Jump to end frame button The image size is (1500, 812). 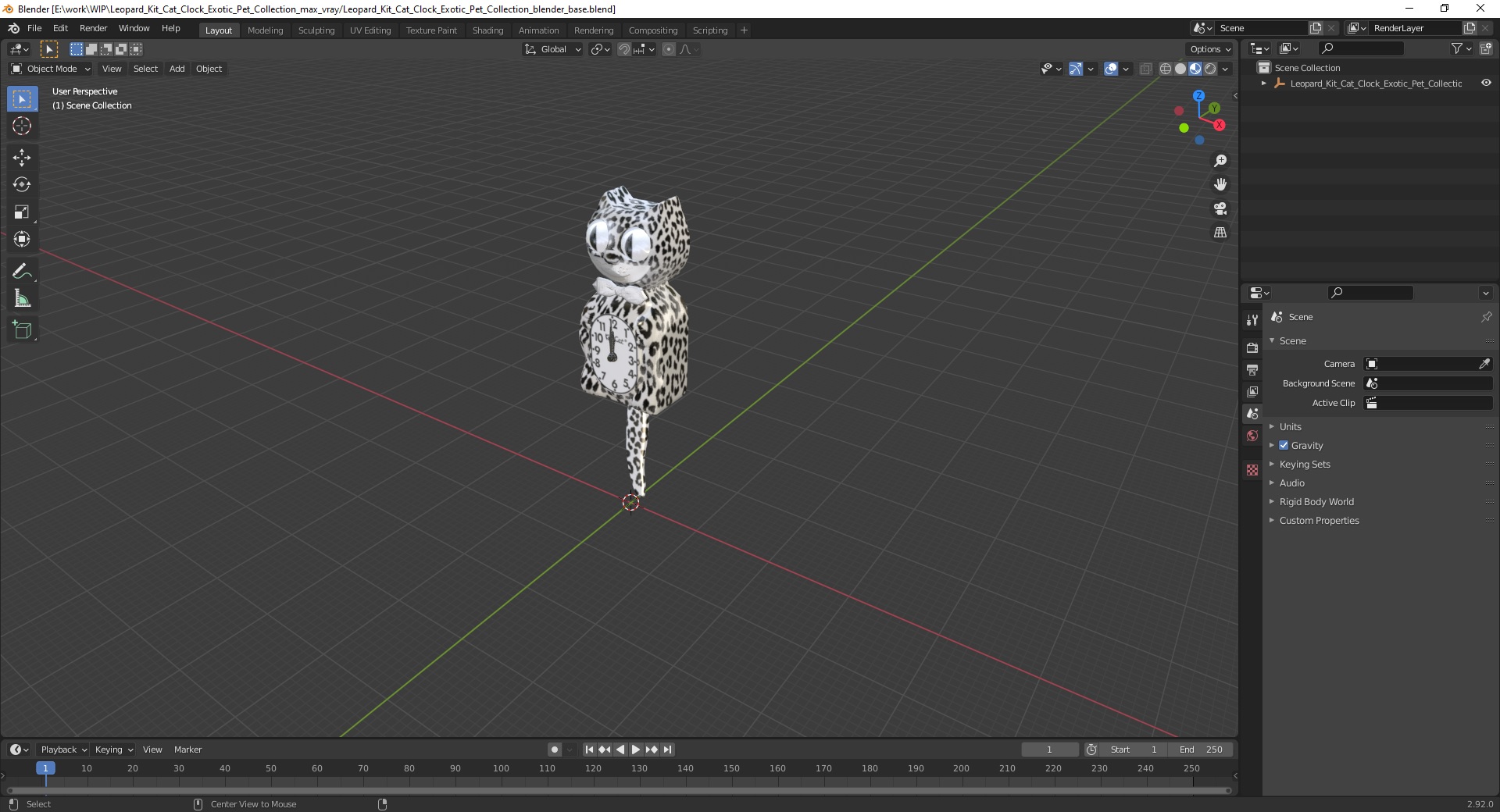point(667,750)
